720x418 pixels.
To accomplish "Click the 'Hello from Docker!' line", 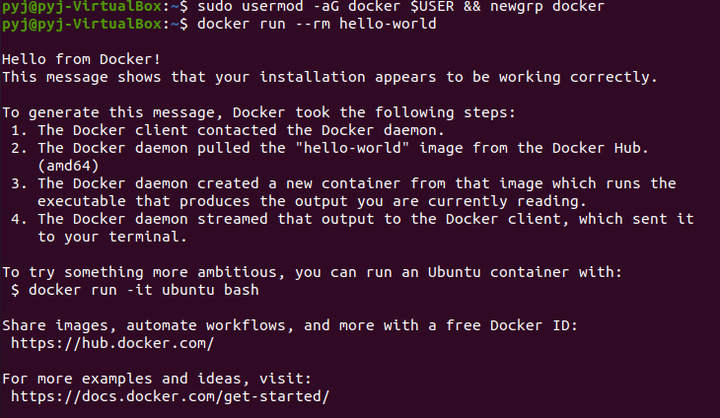I will (81, 59).
